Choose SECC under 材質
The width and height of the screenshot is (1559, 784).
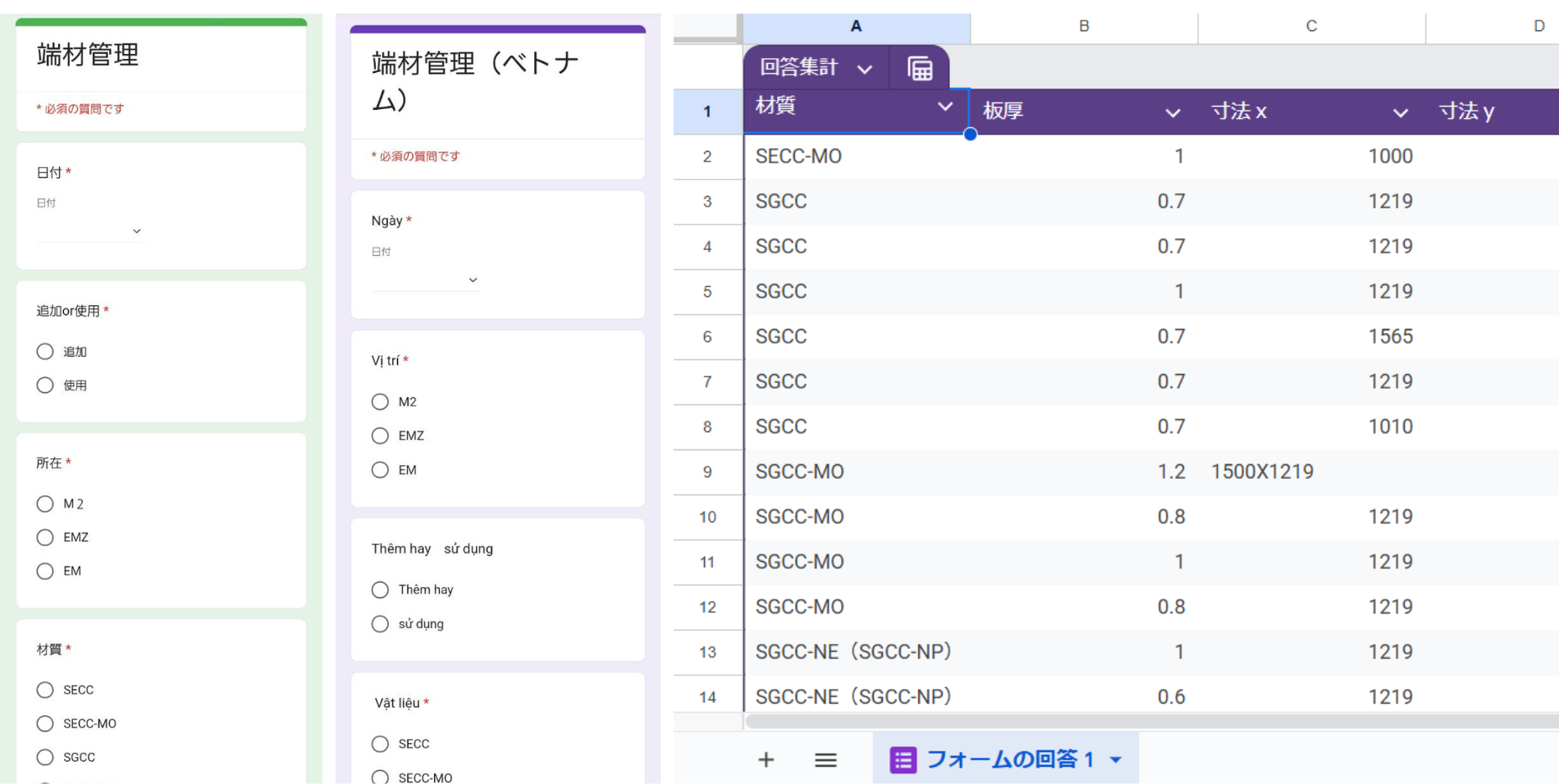45,690
